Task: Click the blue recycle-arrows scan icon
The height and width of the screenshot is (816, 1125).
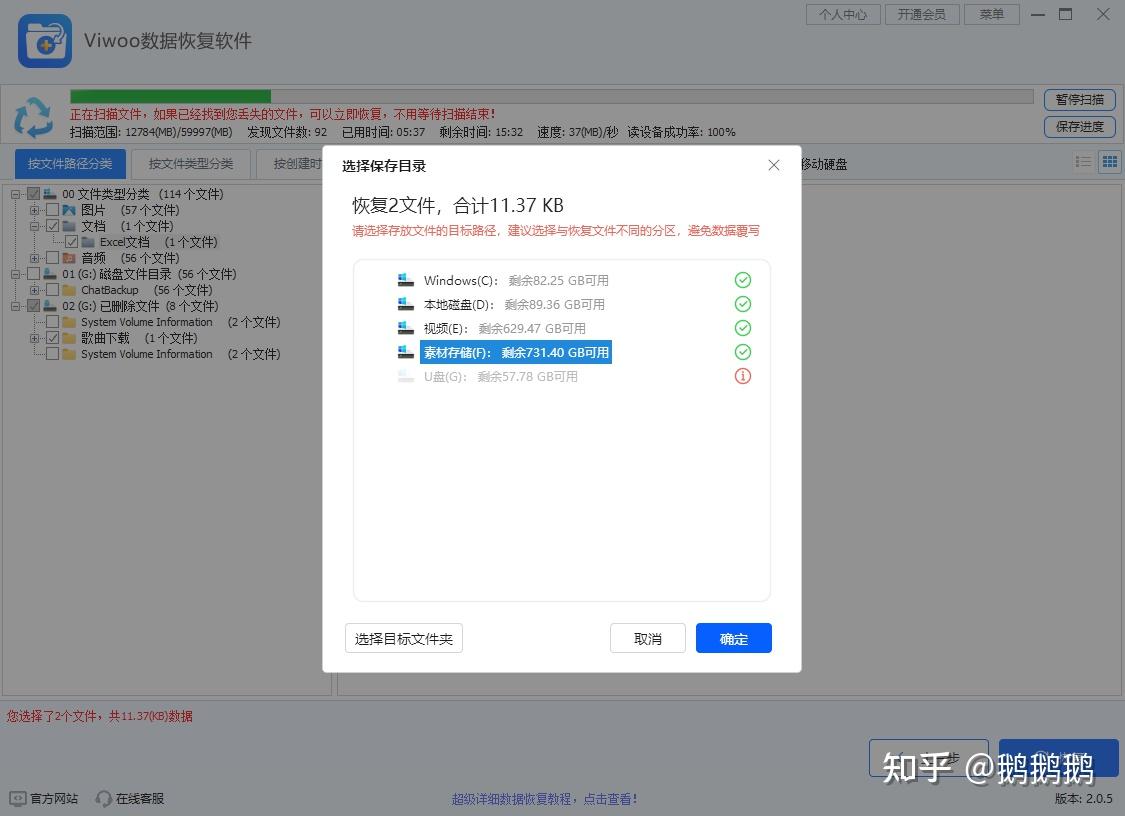Action: coord(34,118)
